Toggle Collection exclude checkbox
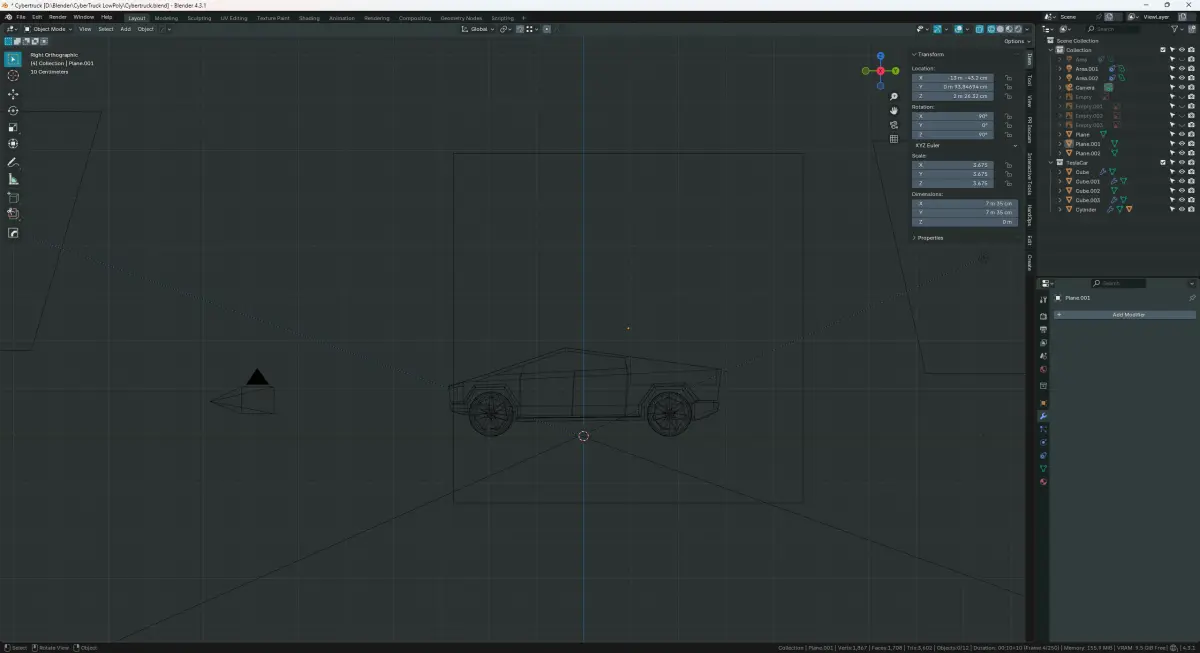The image size is (1200, 653). (1163, 49)
